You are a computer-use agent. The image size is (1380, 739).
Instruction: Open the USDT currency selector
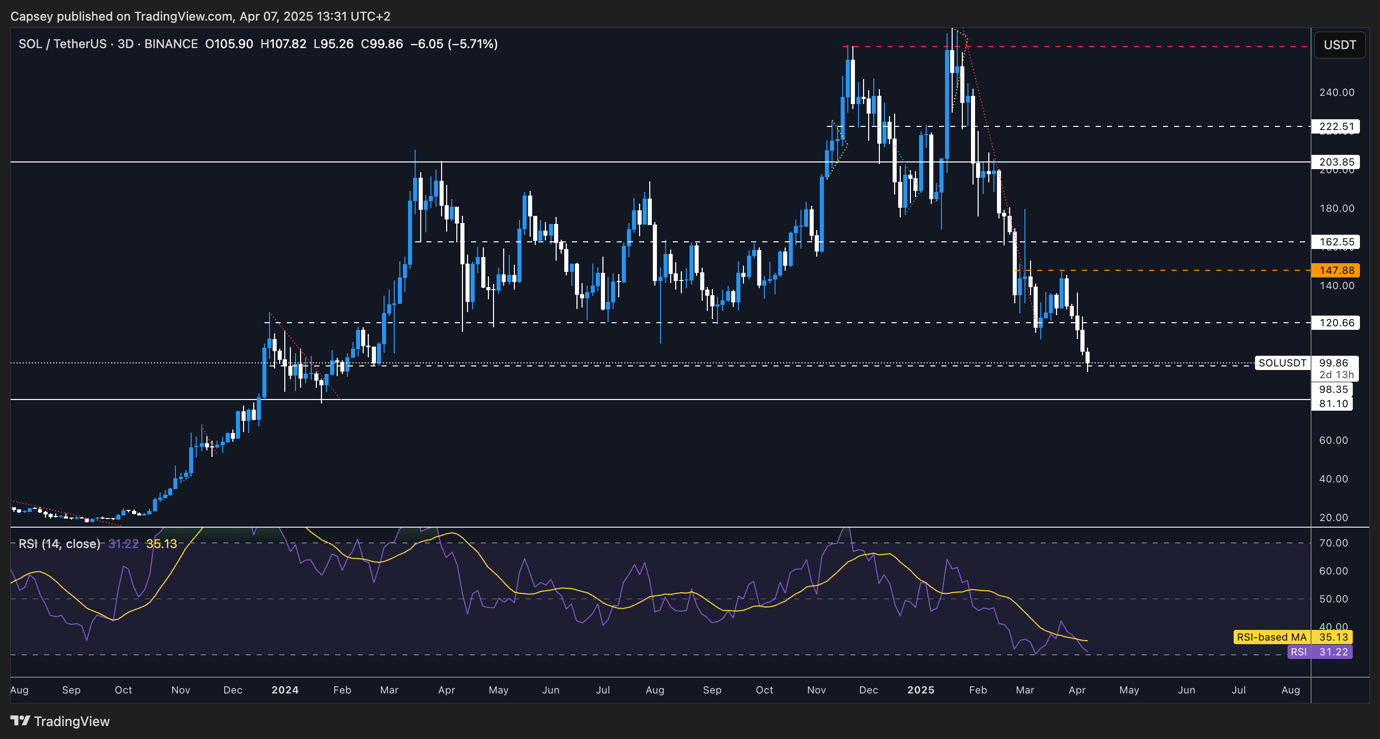coord(1339,45)
